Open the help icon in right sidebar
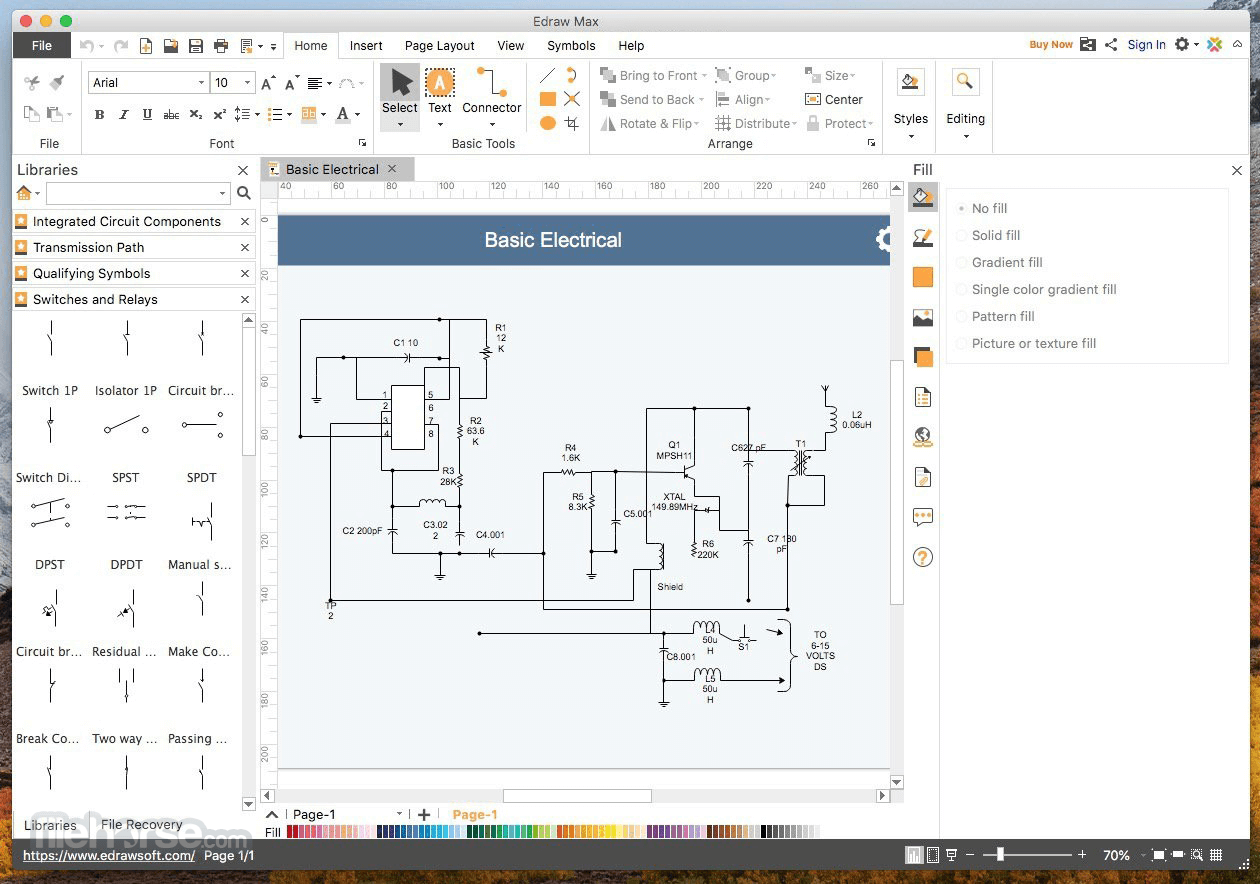Viewport: 1260px width, 884px height. 922,557
